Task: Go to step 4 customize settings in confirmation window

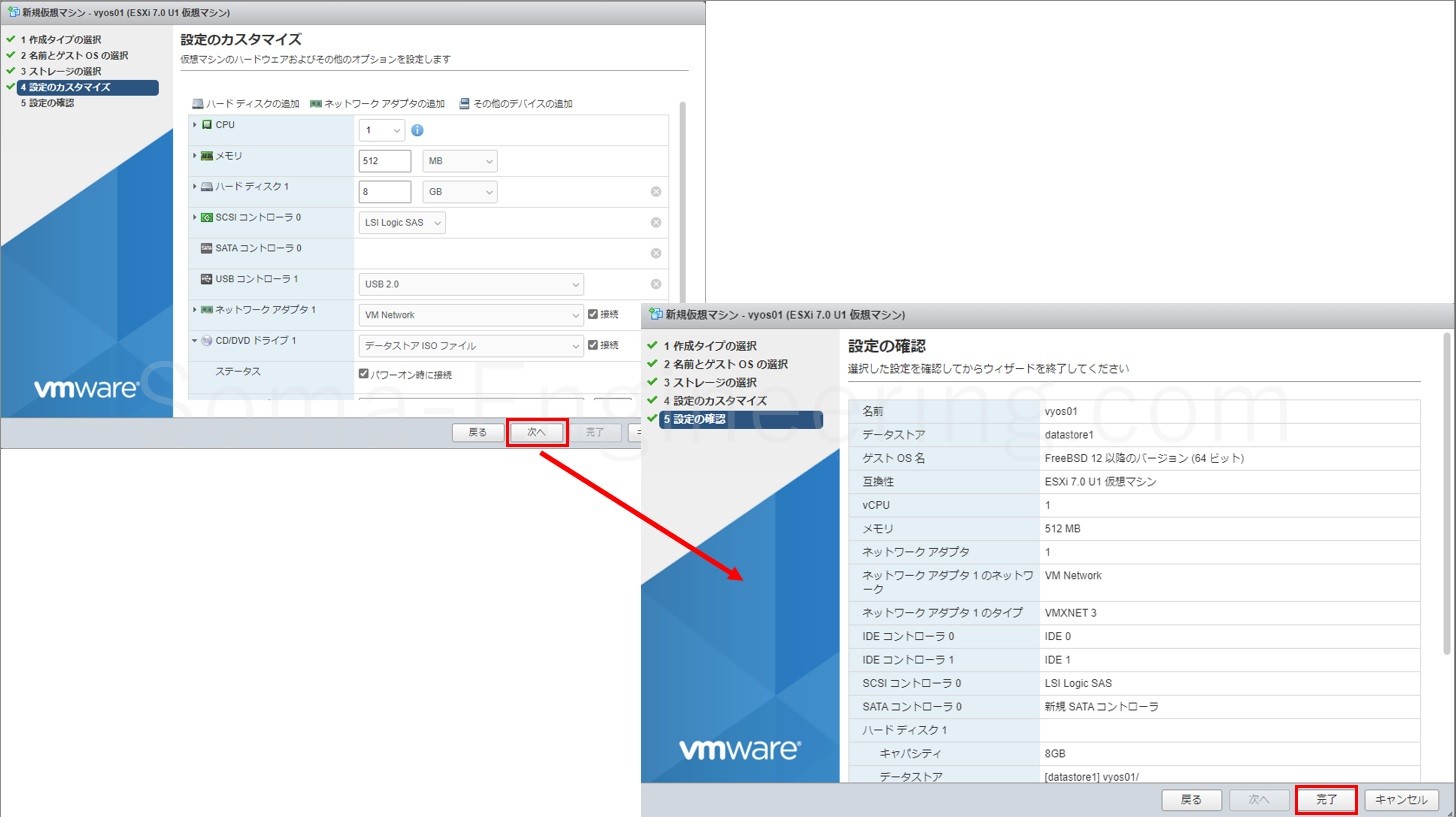Action: [716, 401]
